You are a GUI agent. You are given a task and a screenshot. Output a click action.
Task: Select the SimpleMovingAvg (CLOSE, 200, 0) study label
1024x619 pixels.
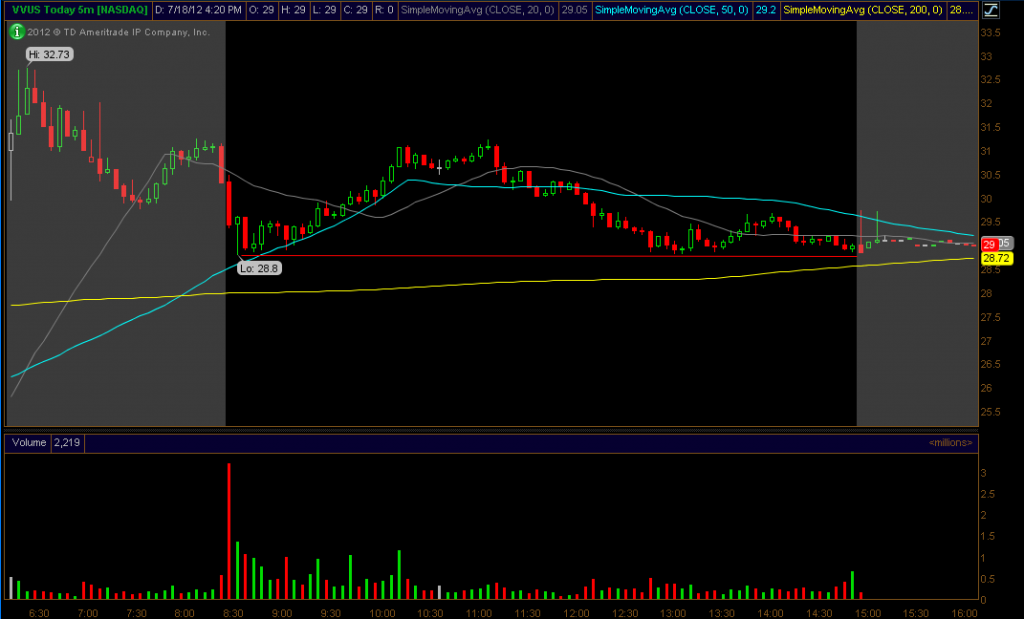863,10
